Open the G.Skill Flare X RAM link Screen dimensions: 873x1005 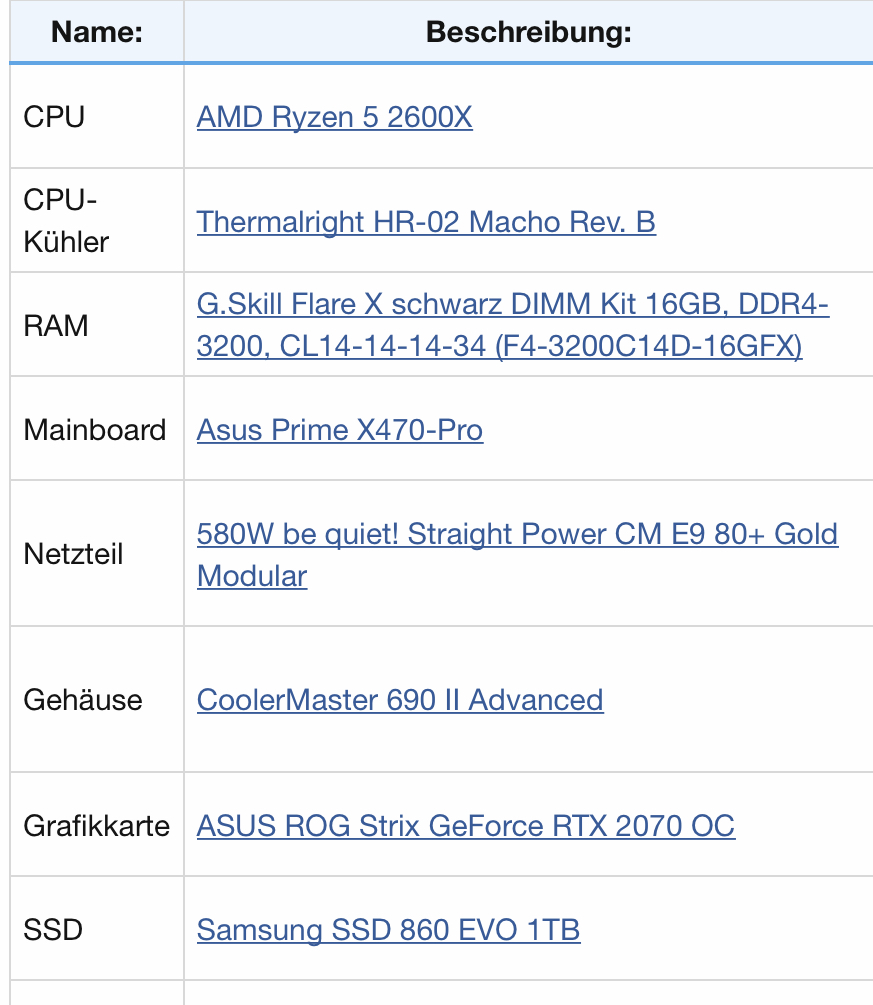pyautogui.click(x=513, y=325)
